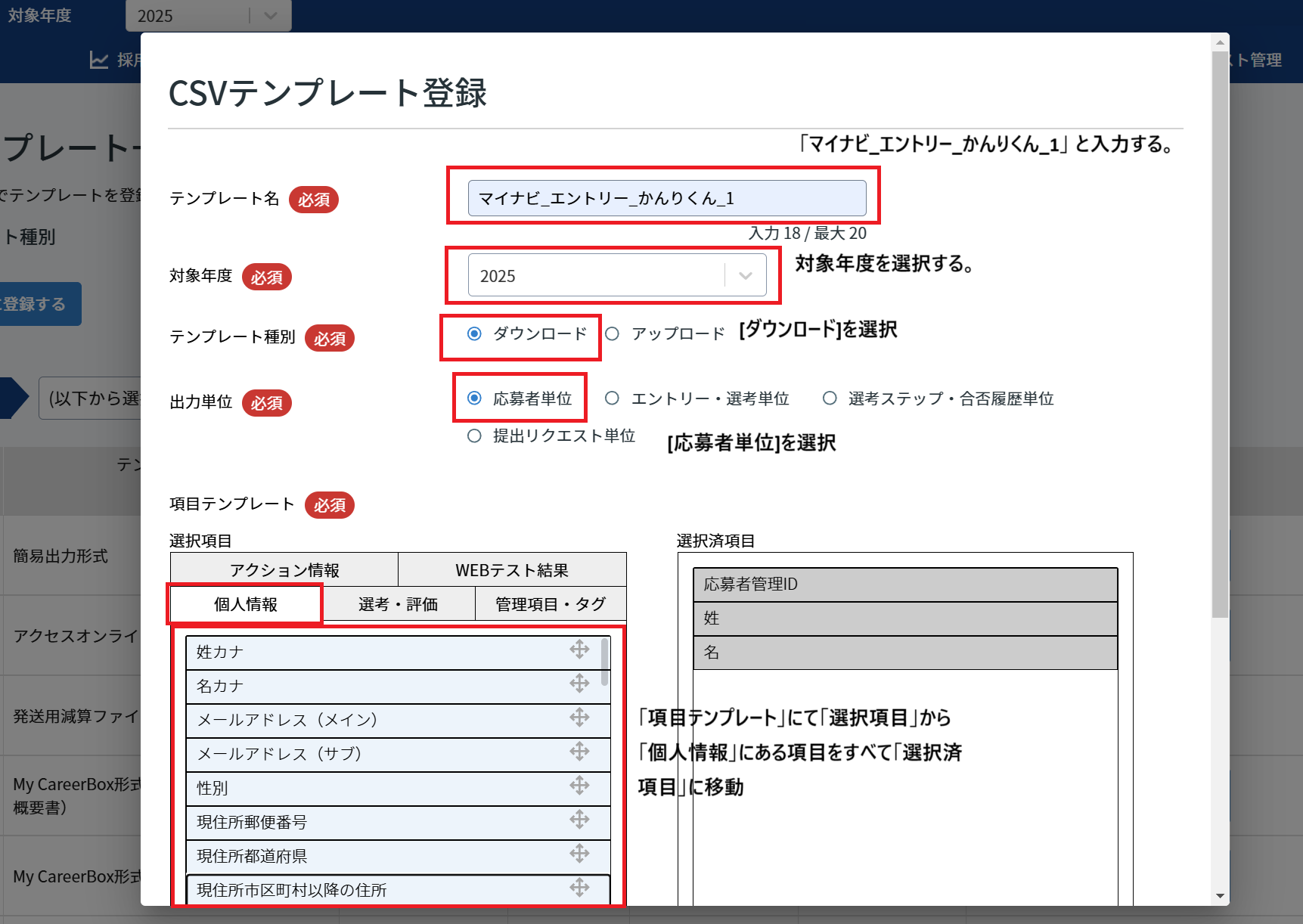Viewport: 1303px width, 924px height.
Task: Open the 対象年度 dropdown in the dialog
Action: (x=616, y=276)
